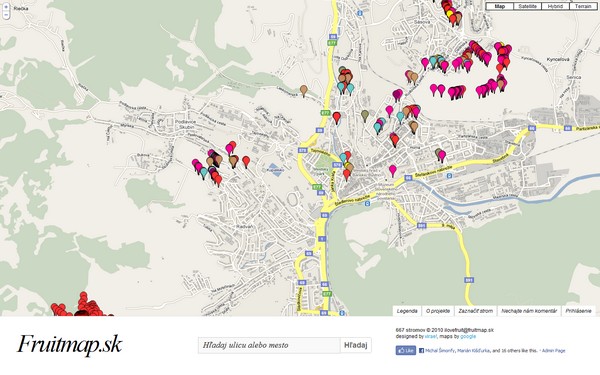This screenshot has width=600, height=375.
Task: Click the info icon at the map's top centre
Action: pyautogui.click(x=360, y=13)
